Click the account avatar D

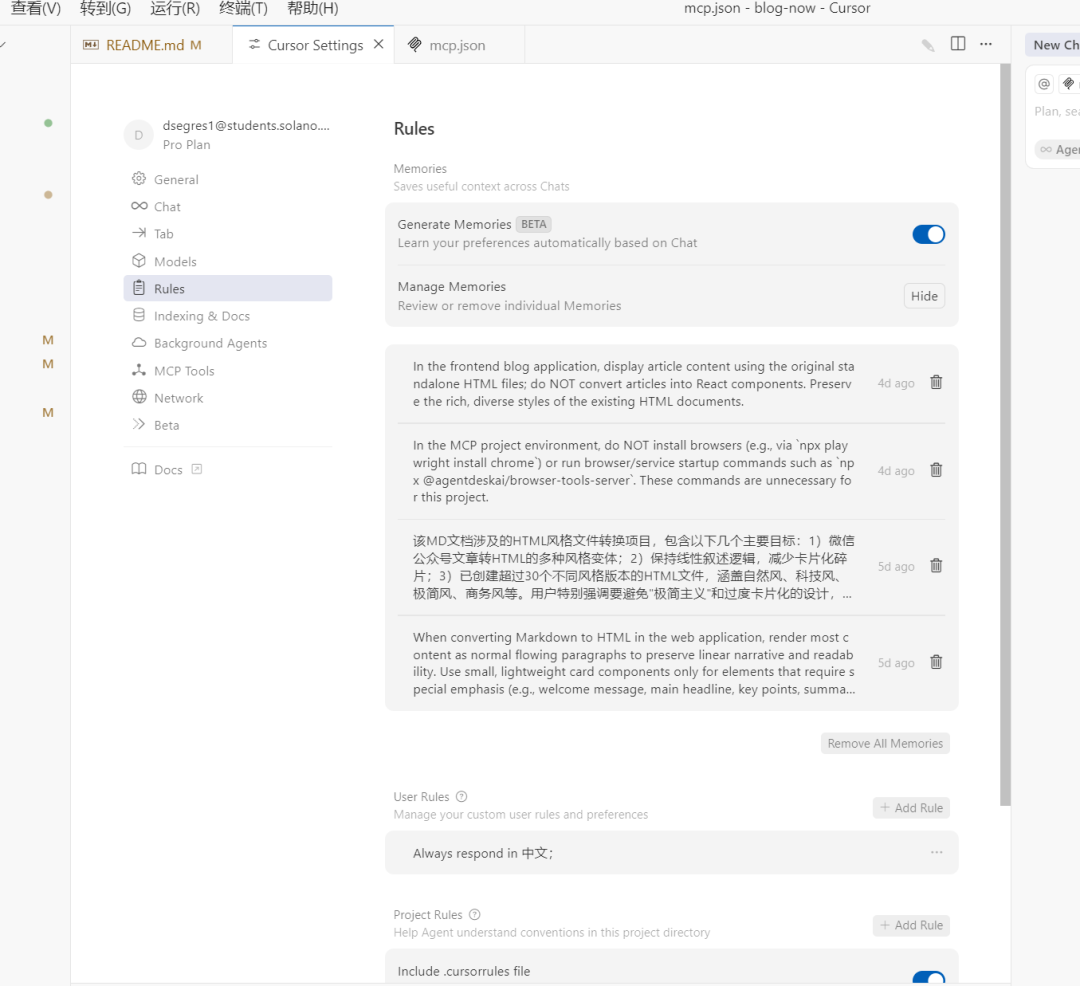pos(138,135)
